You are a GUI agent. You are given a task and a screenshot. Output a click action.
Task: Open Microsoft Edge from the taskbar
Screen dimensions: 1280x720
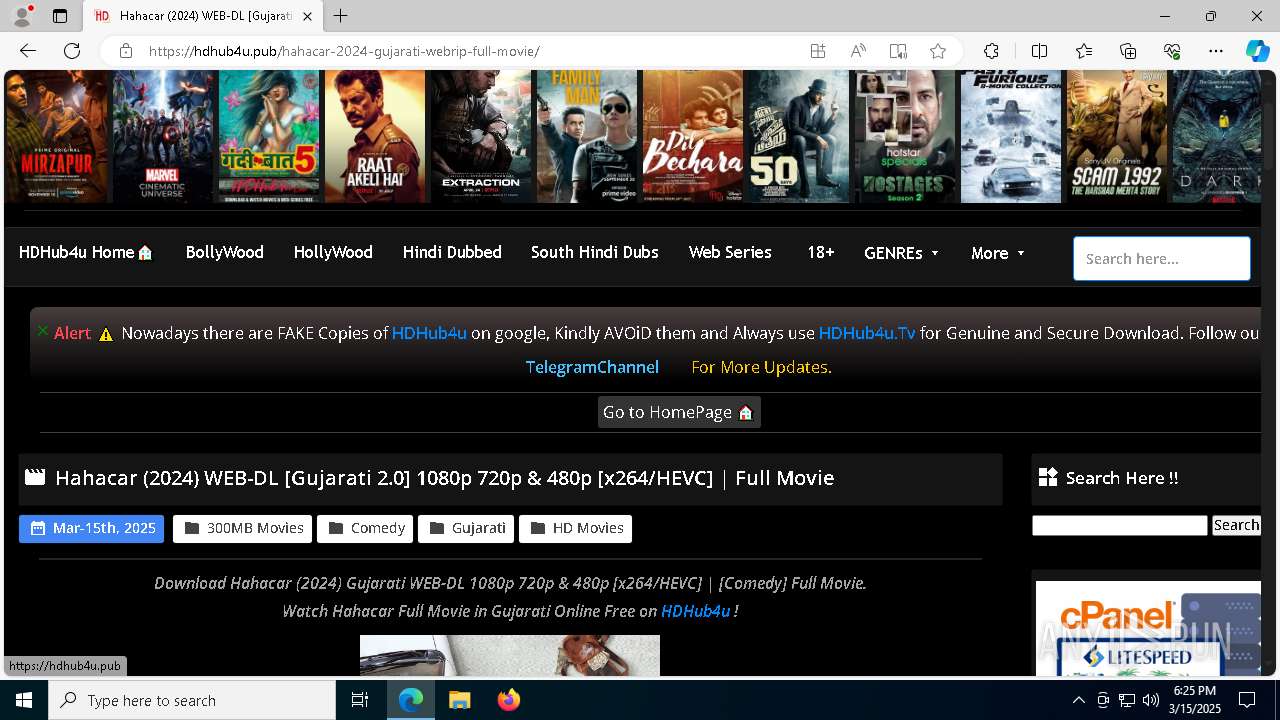point(411,700)
